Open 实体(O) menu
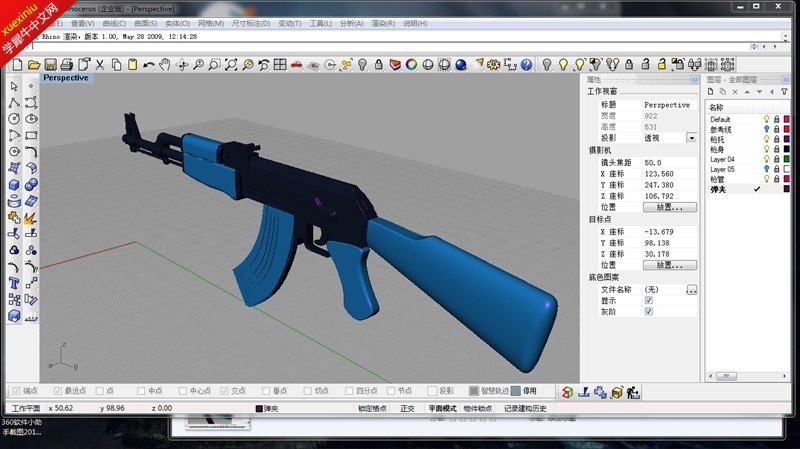The width and height of the screenshot is (800, 449). [x=178, y=23]
